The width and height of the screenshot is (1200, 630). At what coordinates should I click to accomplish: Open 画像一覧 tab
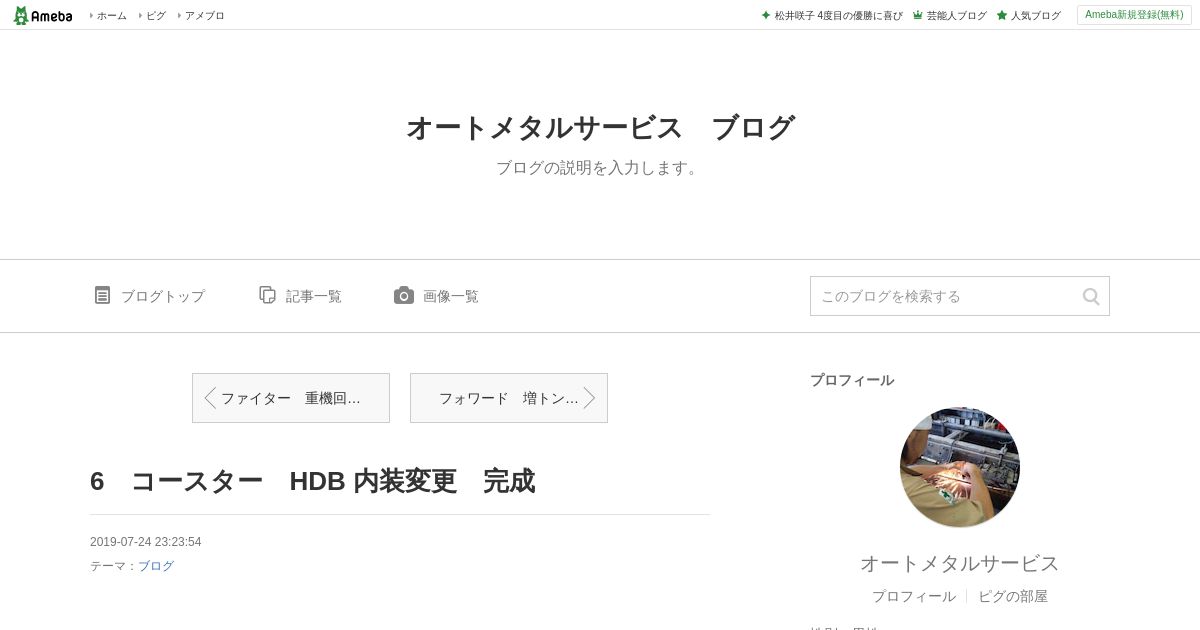pyautogui.click(x=450, y=296)
